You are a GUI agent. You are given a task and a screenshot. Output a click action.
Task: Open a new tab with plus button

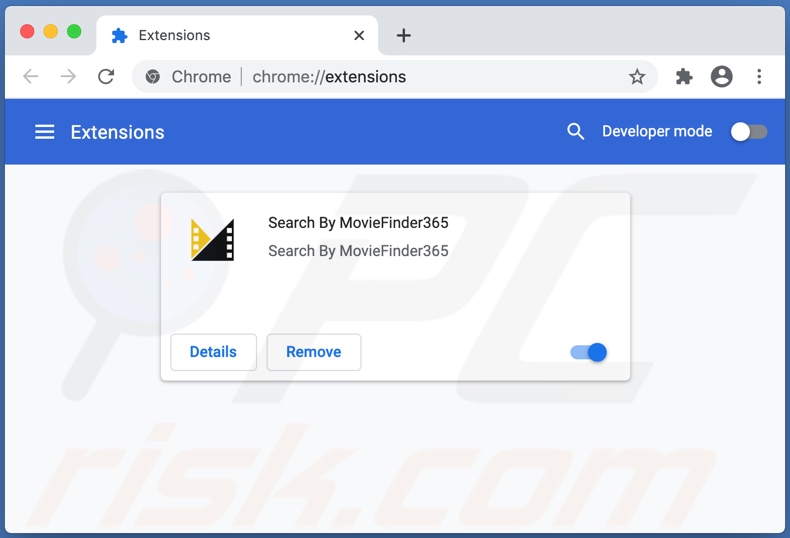click(403, 35)
